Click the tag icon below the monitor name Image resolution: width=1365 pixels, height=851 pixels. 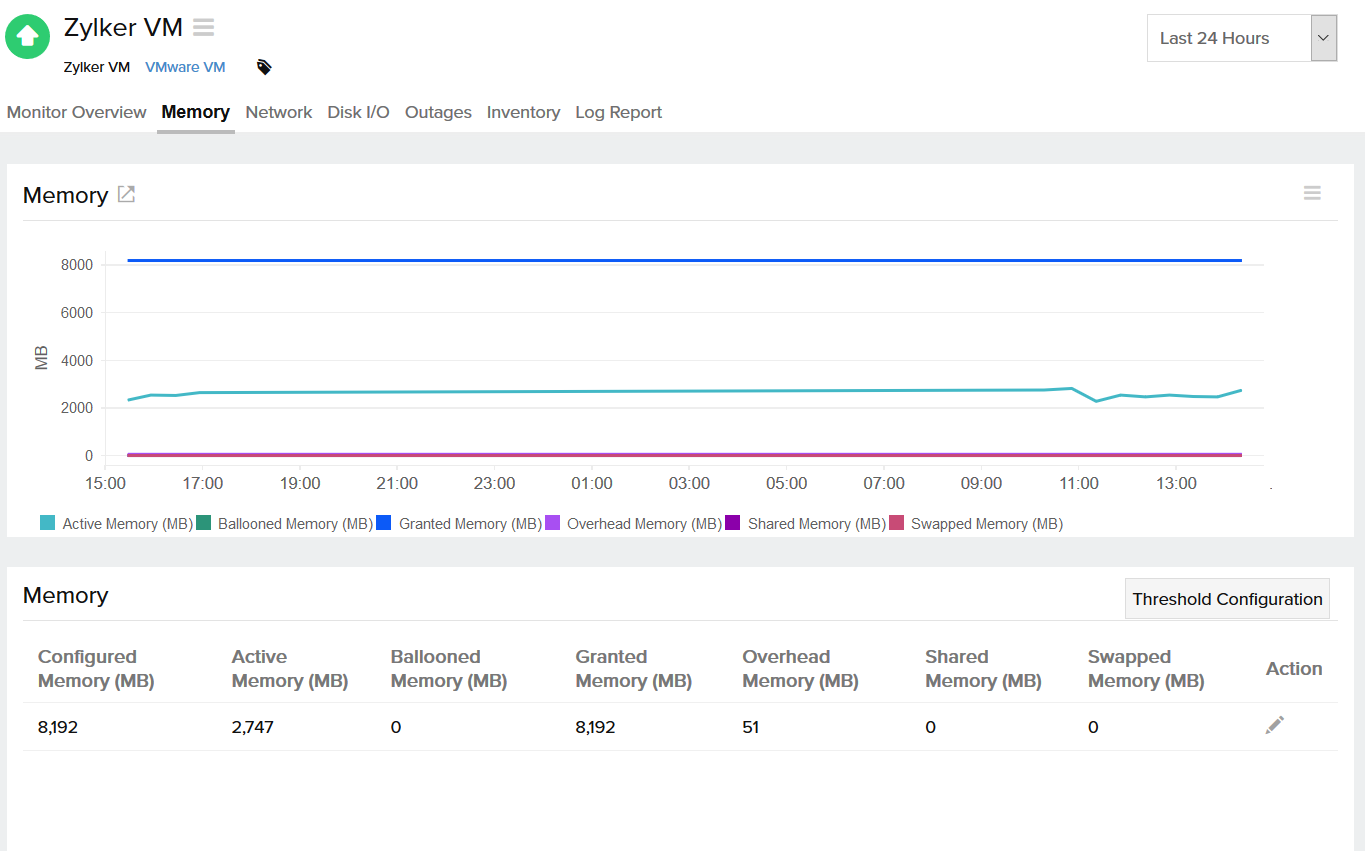[x=263, y=67]
